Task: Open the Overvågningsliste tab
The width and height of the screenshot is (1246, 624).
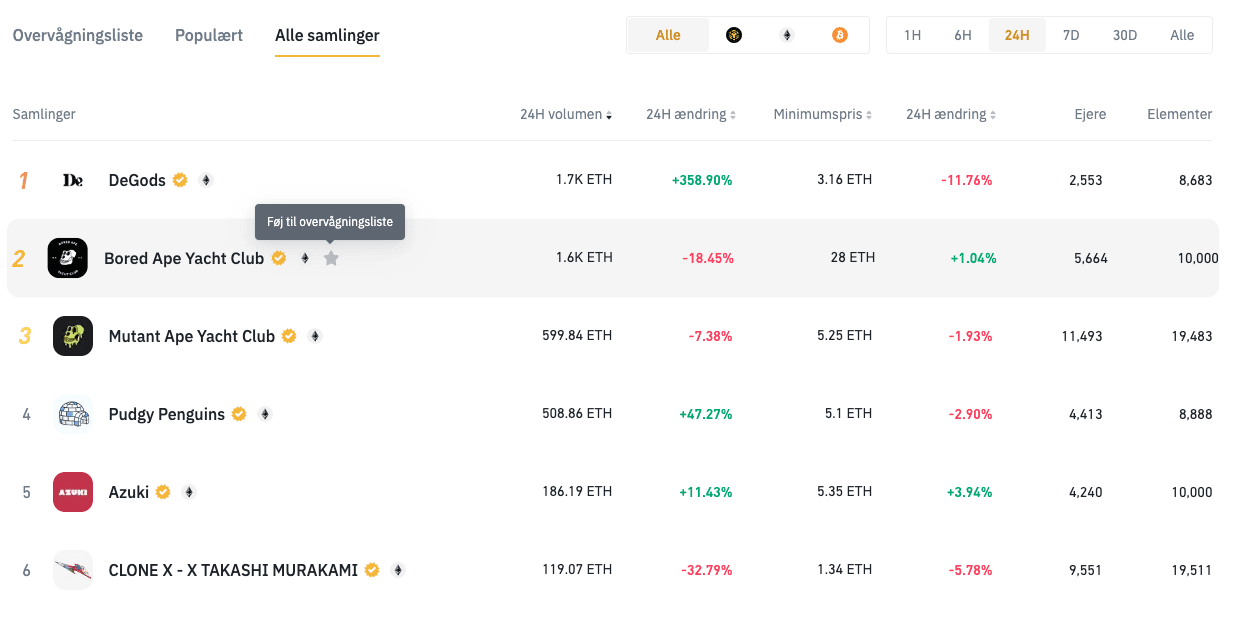Action: (x=78, y=35)
